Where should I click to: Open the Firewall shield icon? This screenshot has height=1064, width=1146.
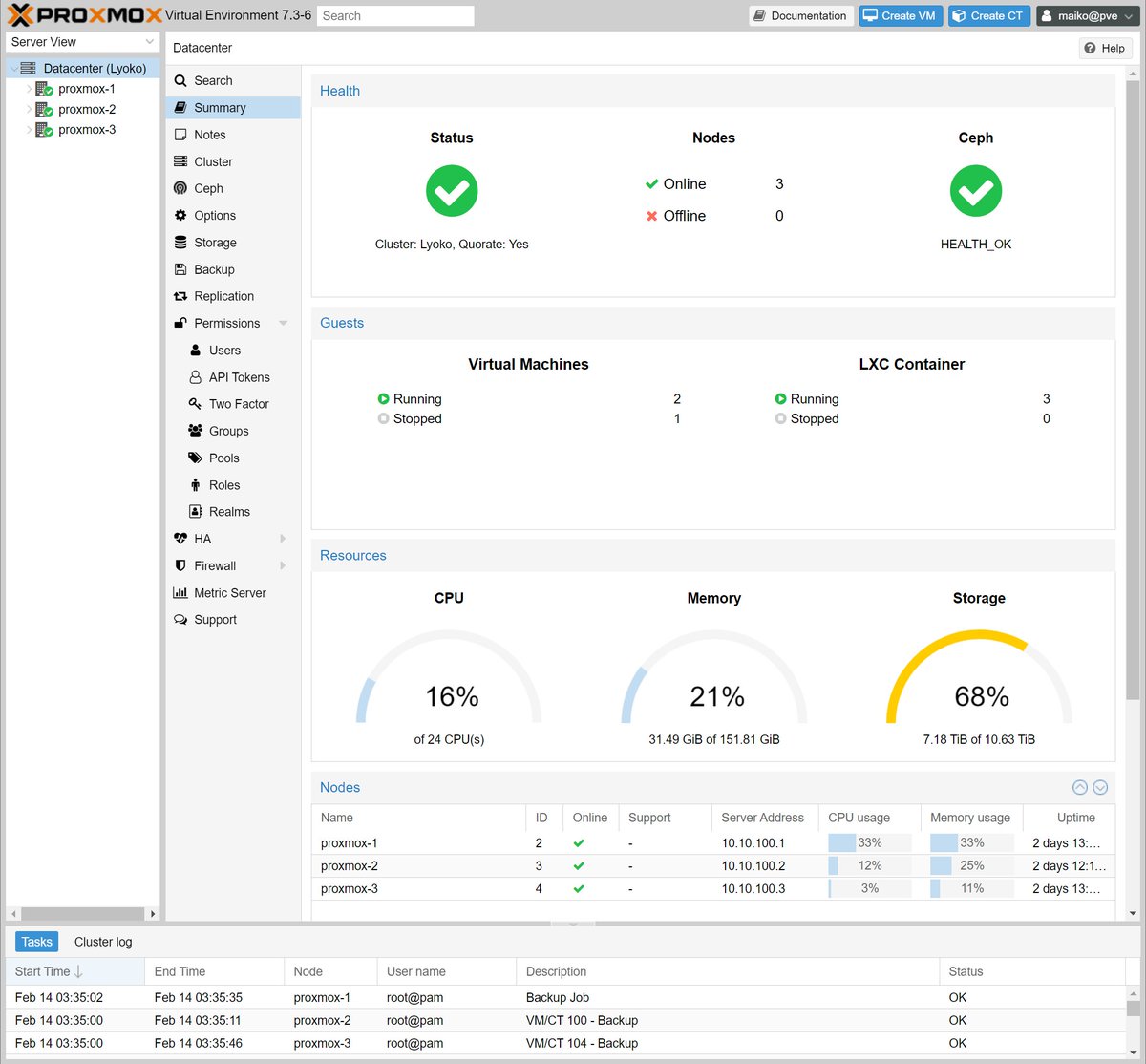coord(180,565)
